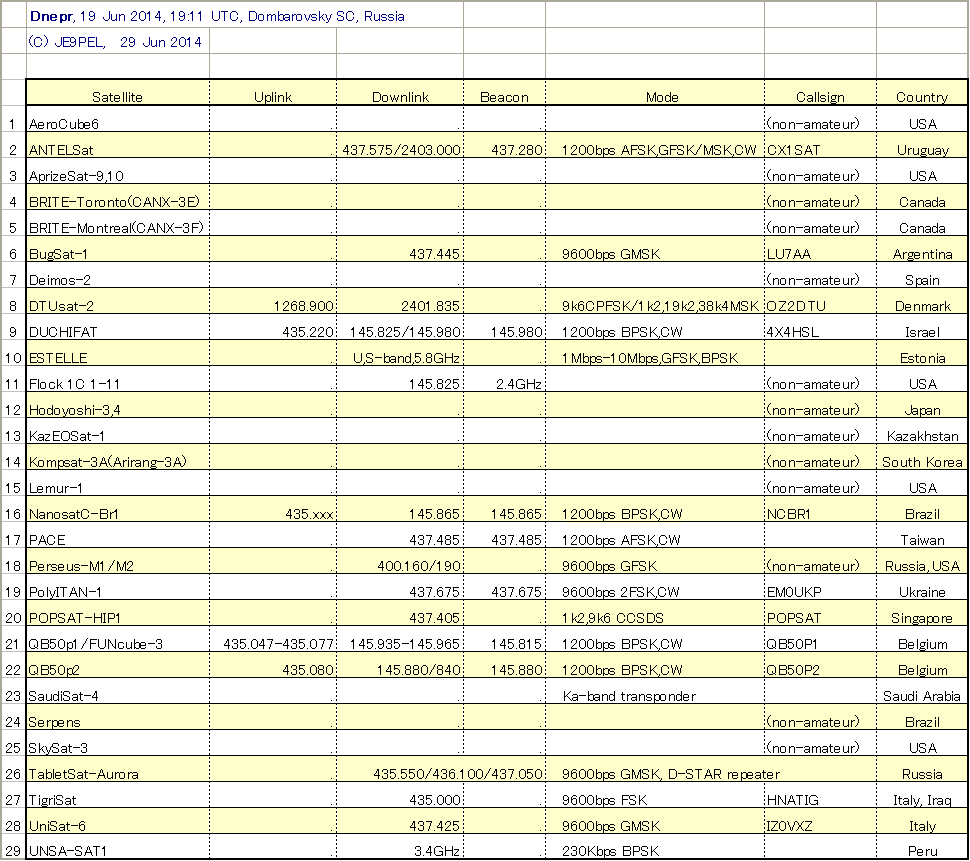The image size is (970, 861).
Task: Click the QB50p1/FUNcube-3 cell
Action: pos(118,638)
